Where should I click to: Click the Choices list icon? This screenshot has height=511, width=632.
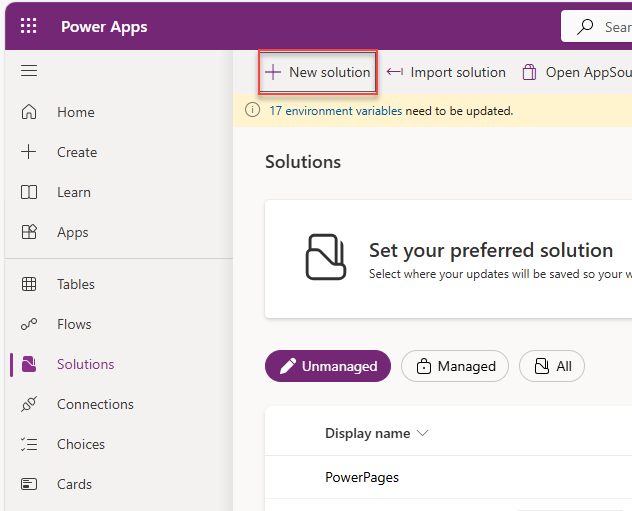coord(29,444)
